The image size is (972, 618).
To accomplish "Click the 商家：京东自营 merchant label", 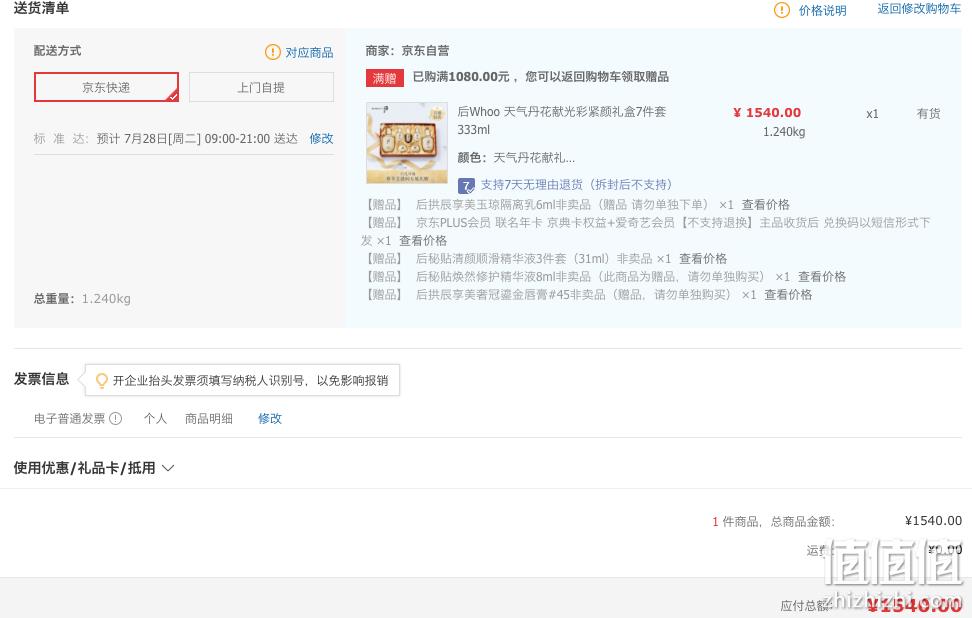I will (x=407, y=51).
